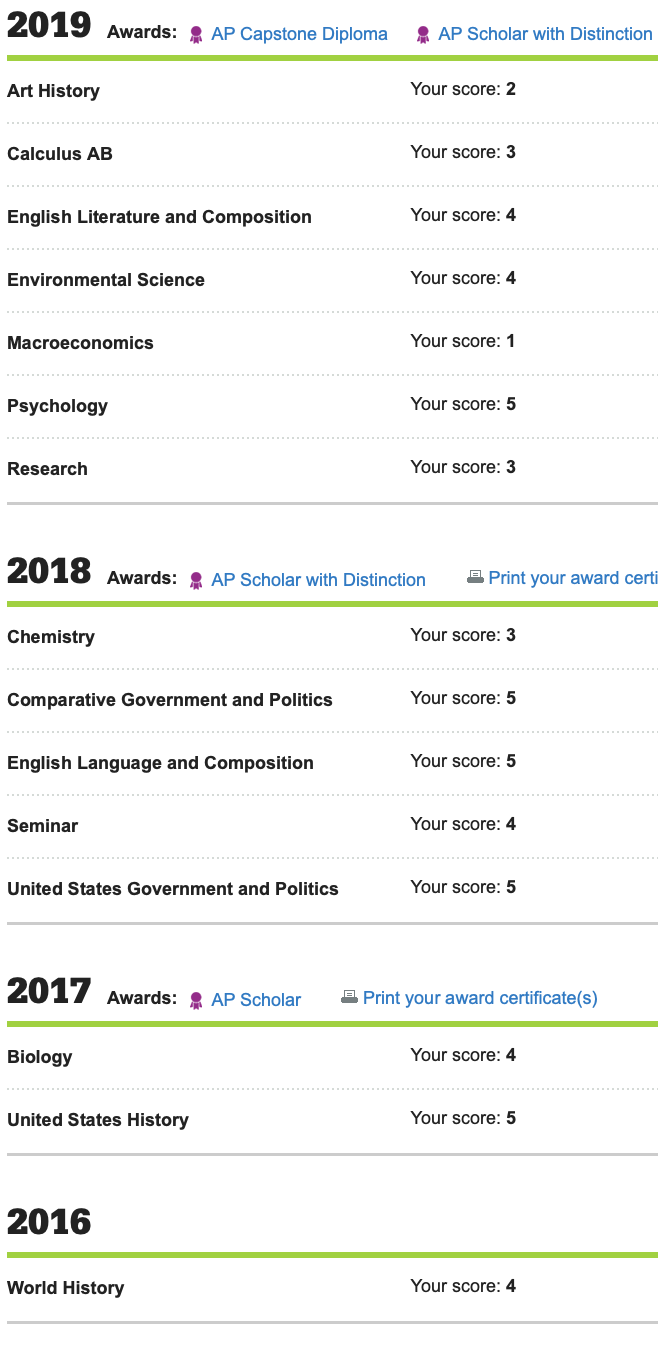Image resolution: width=658 pixels, height=1352 pixels.
Task: Open the AP Capstone Diploma award link
Action: coord(299,34)
